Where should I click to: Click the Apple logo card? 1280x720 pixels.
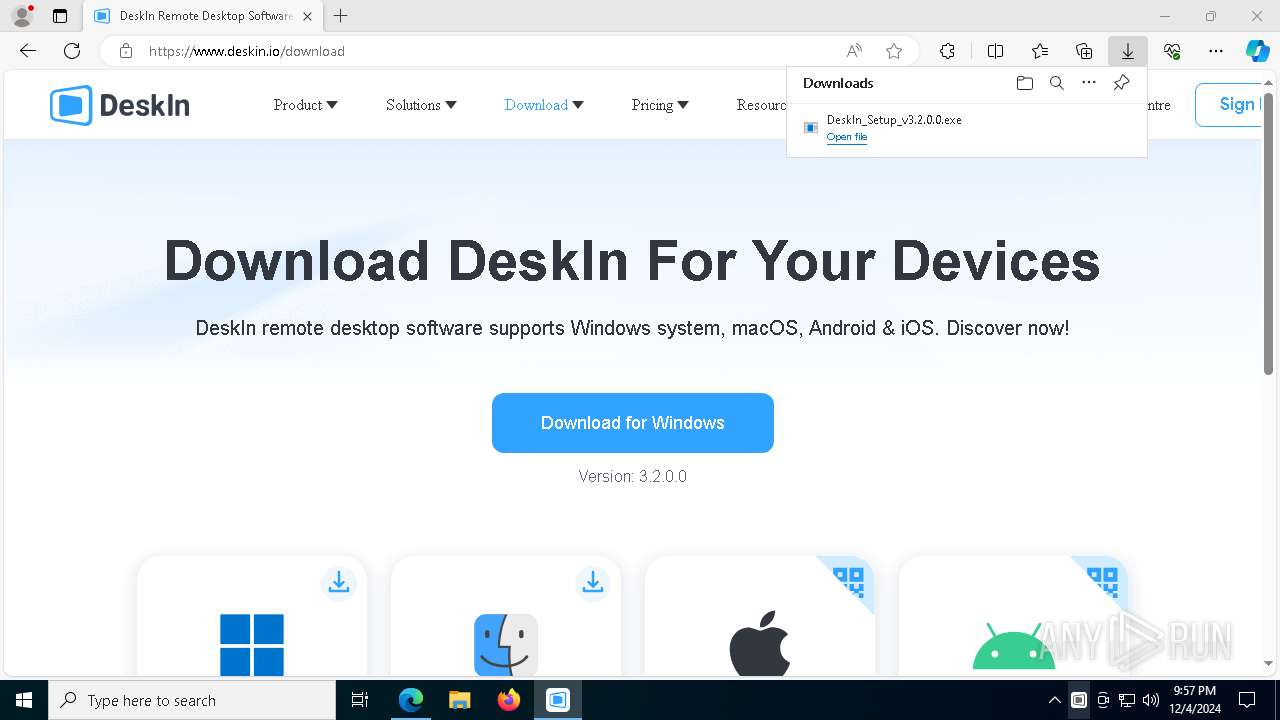tap(760, 645)
